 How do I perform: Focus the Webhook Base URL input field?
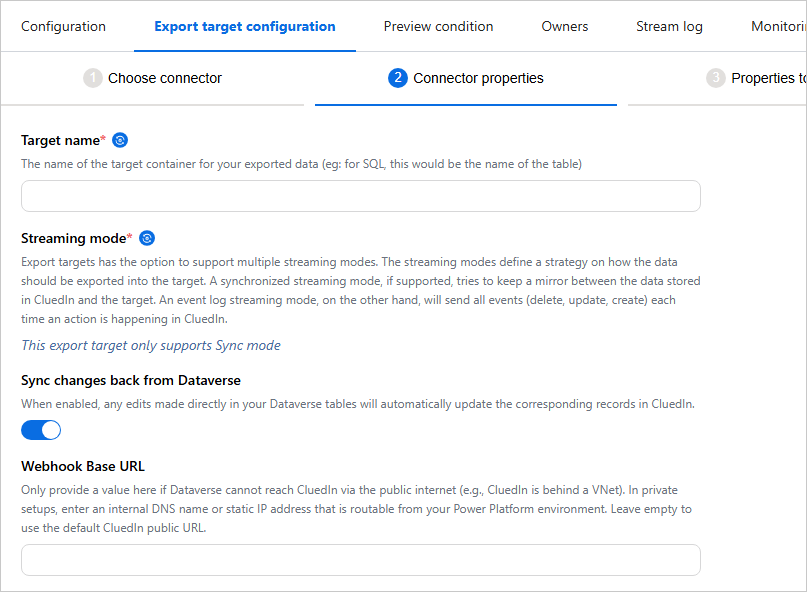pos(361,560)
